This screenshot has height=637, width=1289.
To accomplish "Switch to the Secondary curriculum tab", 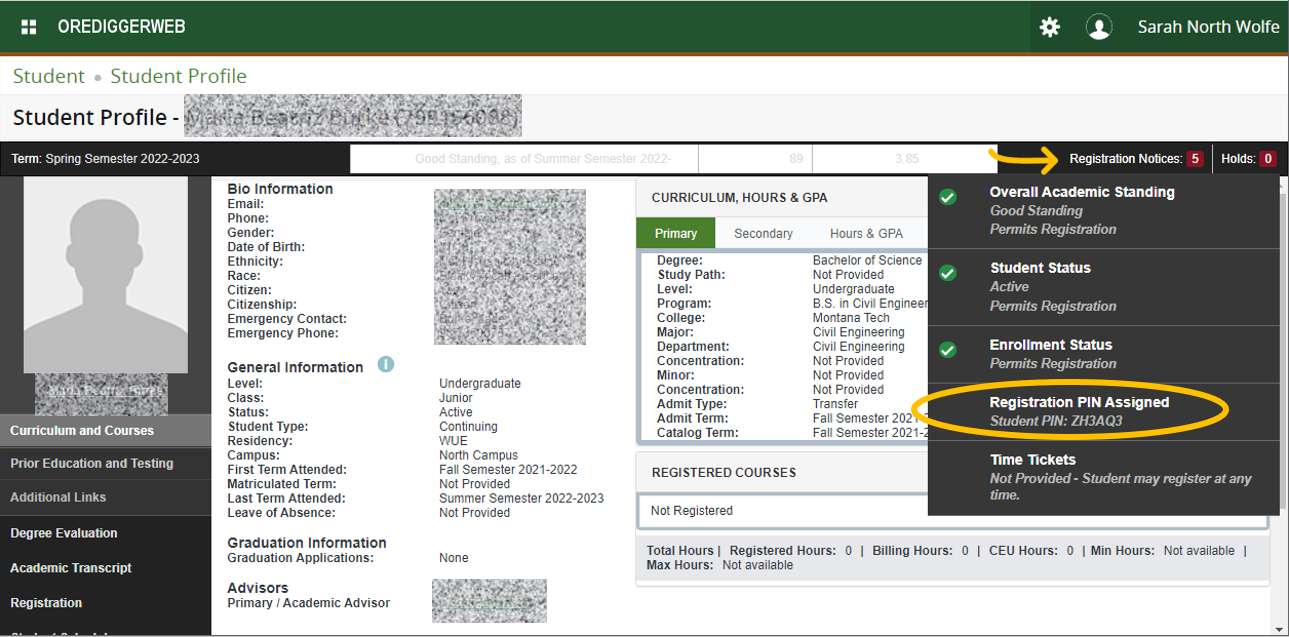I will [763, 234].
